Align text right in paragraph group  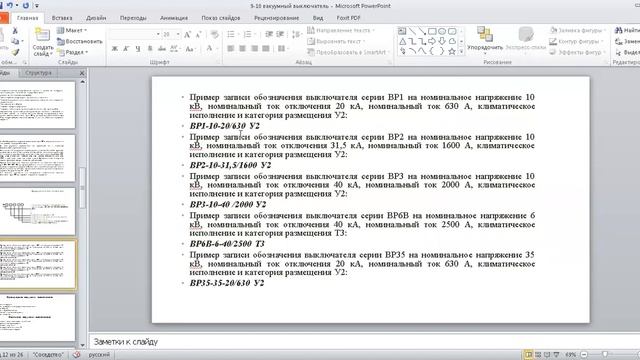(x=254, y=49)
